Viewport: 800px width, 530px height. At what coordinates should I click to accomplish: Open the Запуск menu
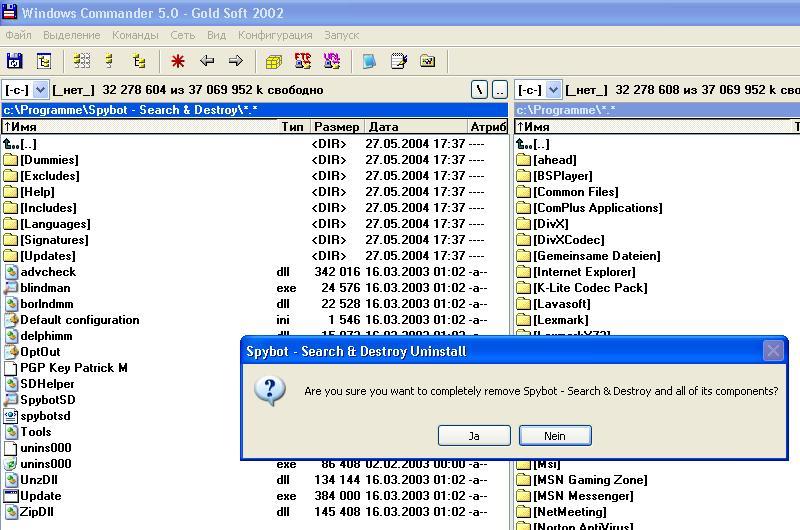[x=341, y=35]
